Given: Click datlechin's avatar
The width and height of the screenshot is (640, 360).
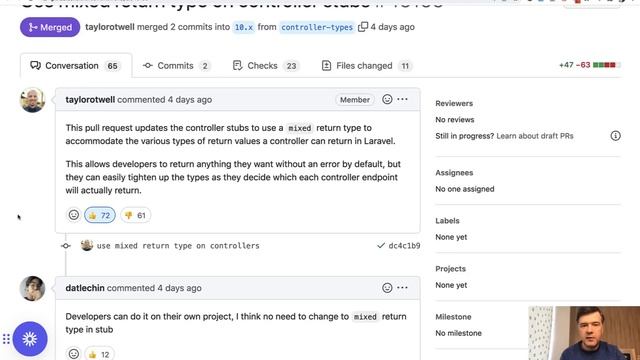Looking at the screenshot, I should (33, 289).
